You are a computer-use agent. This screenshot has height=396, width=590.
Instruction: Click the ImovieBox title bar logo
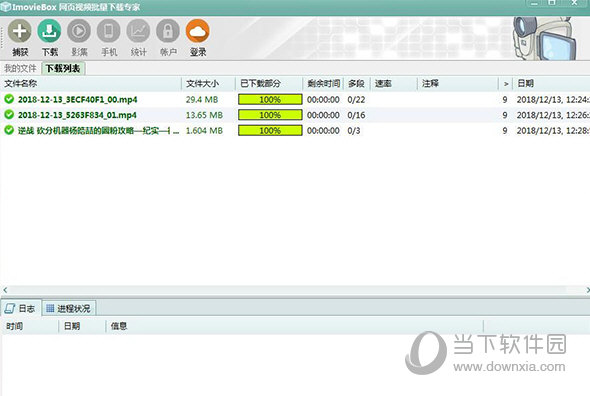pyautogui.click(x=5, y=7)
